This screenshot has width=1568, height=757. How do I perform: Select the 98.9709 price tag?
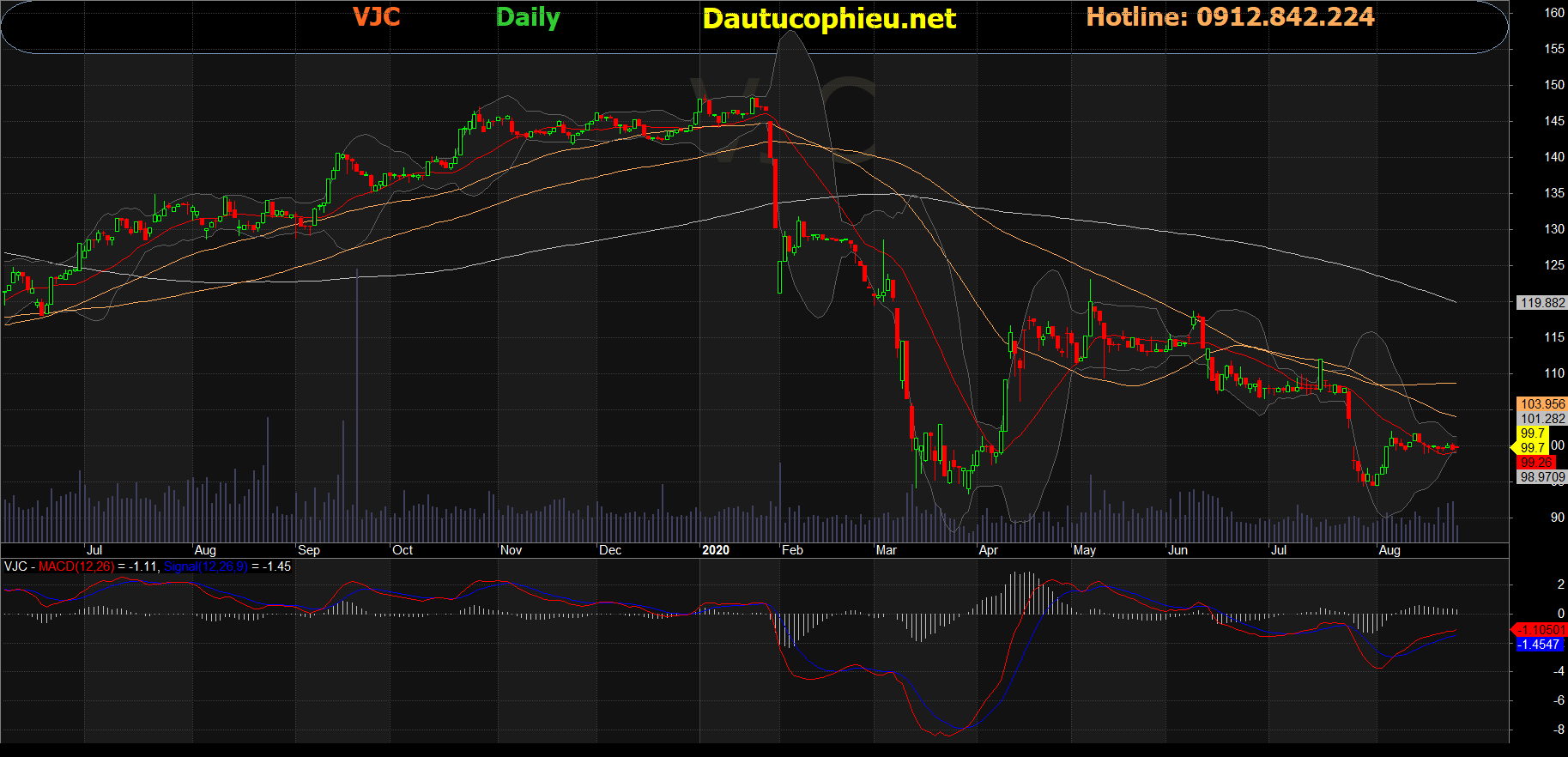[1541, 477]
